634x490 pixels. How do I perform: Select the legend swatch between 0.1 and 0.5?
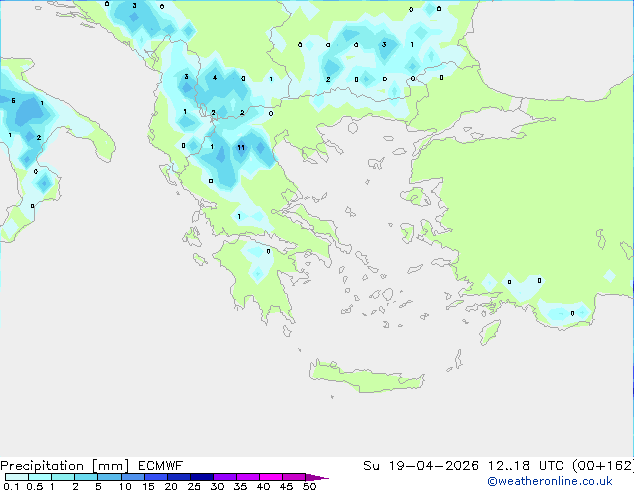click(x=17, y=477)
